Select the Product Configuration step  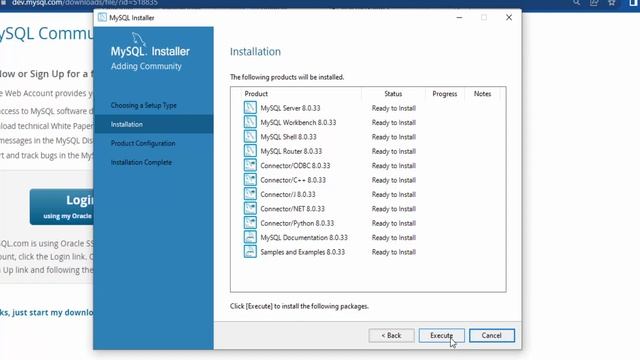[x=143, y=143]
